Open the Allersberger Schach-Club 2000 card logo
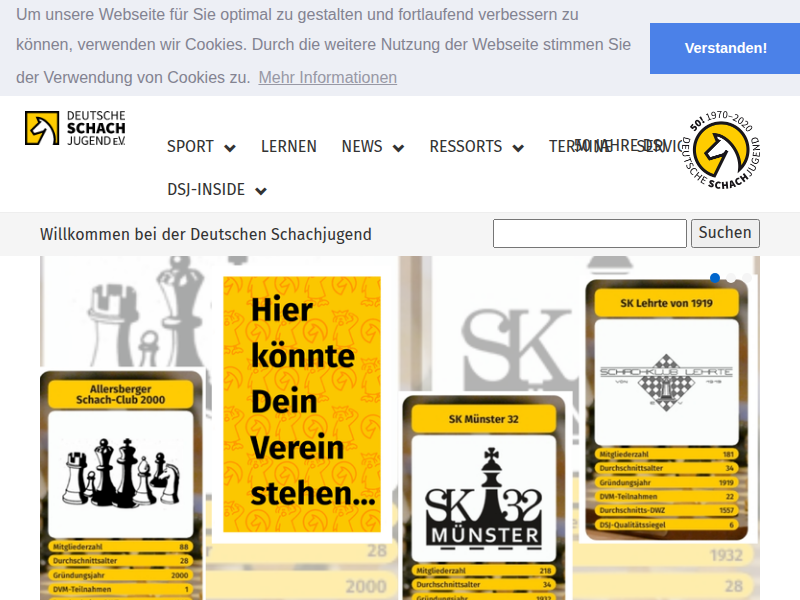Viewport: 800px width, 600px height. (121, 473)
